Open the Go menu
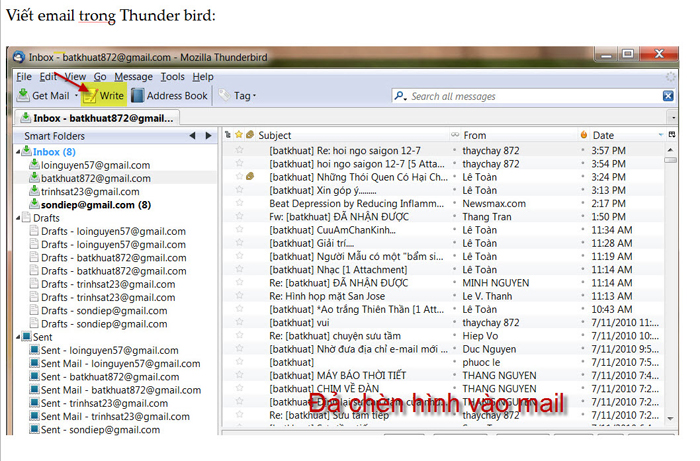Viewport: 700px width, 461px height. point(100,77)
